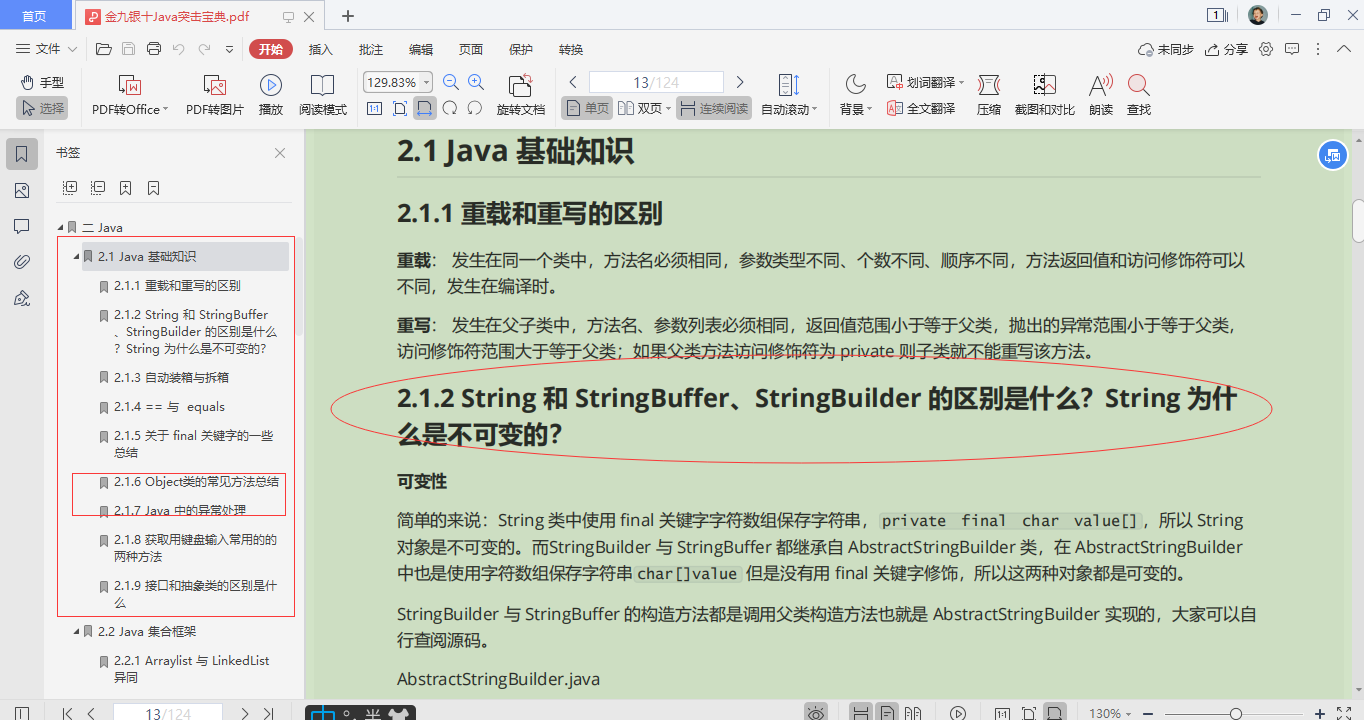Switch to 保护 ribbon tab
The width and height of the screenshot is (1364, 720).
coord(521,49)
